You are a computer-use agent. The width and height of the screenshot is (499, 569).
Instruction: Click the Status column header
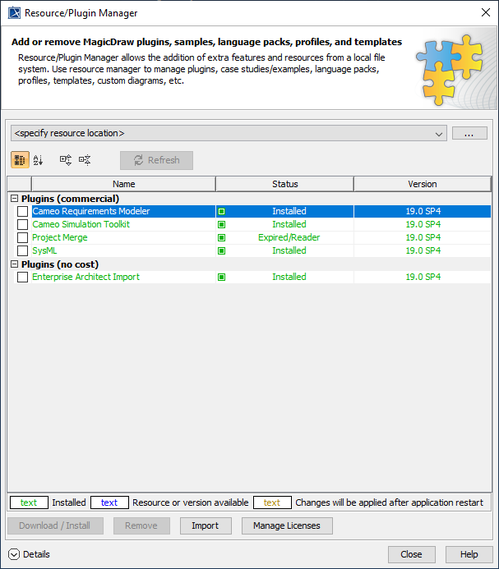pos(285,184)
